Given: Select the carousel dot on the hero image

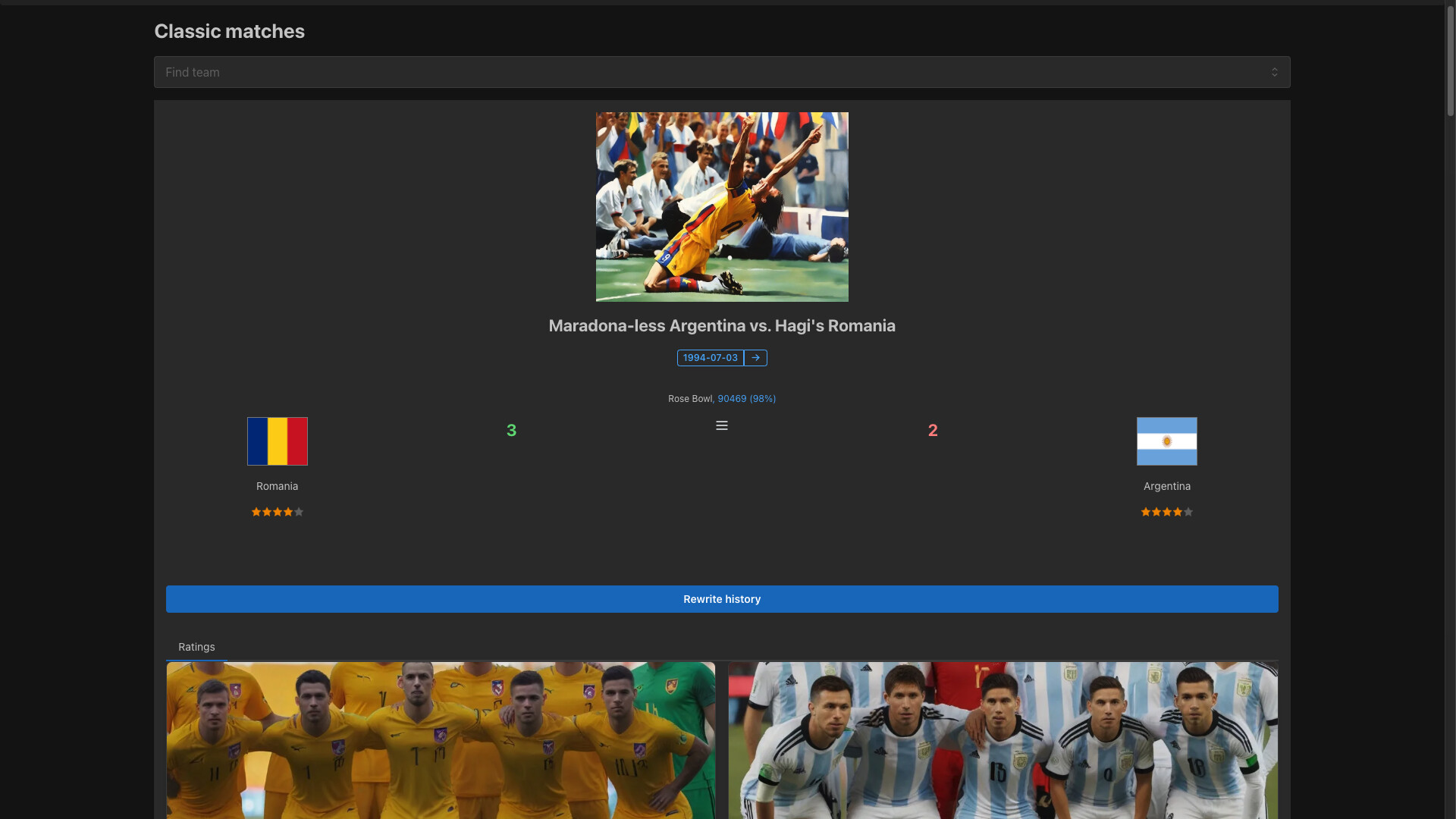Looking at the screenshot, I should click(730, 258).
